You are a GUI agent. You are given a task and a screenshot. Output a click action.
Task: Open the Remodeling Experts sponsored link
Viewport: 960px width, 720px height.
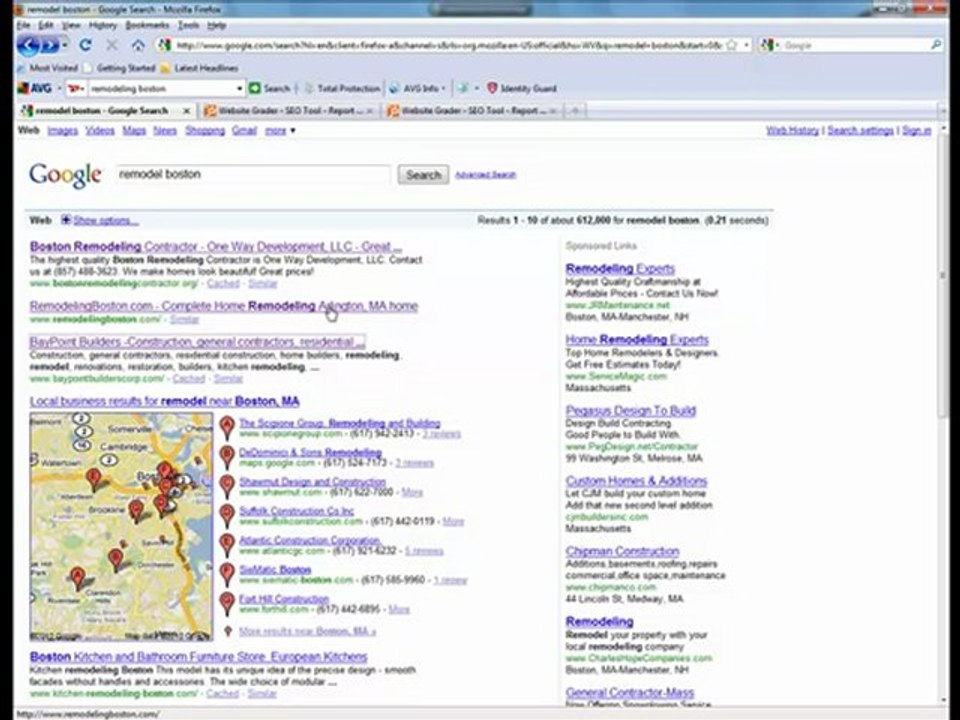[x=620, y=268]
